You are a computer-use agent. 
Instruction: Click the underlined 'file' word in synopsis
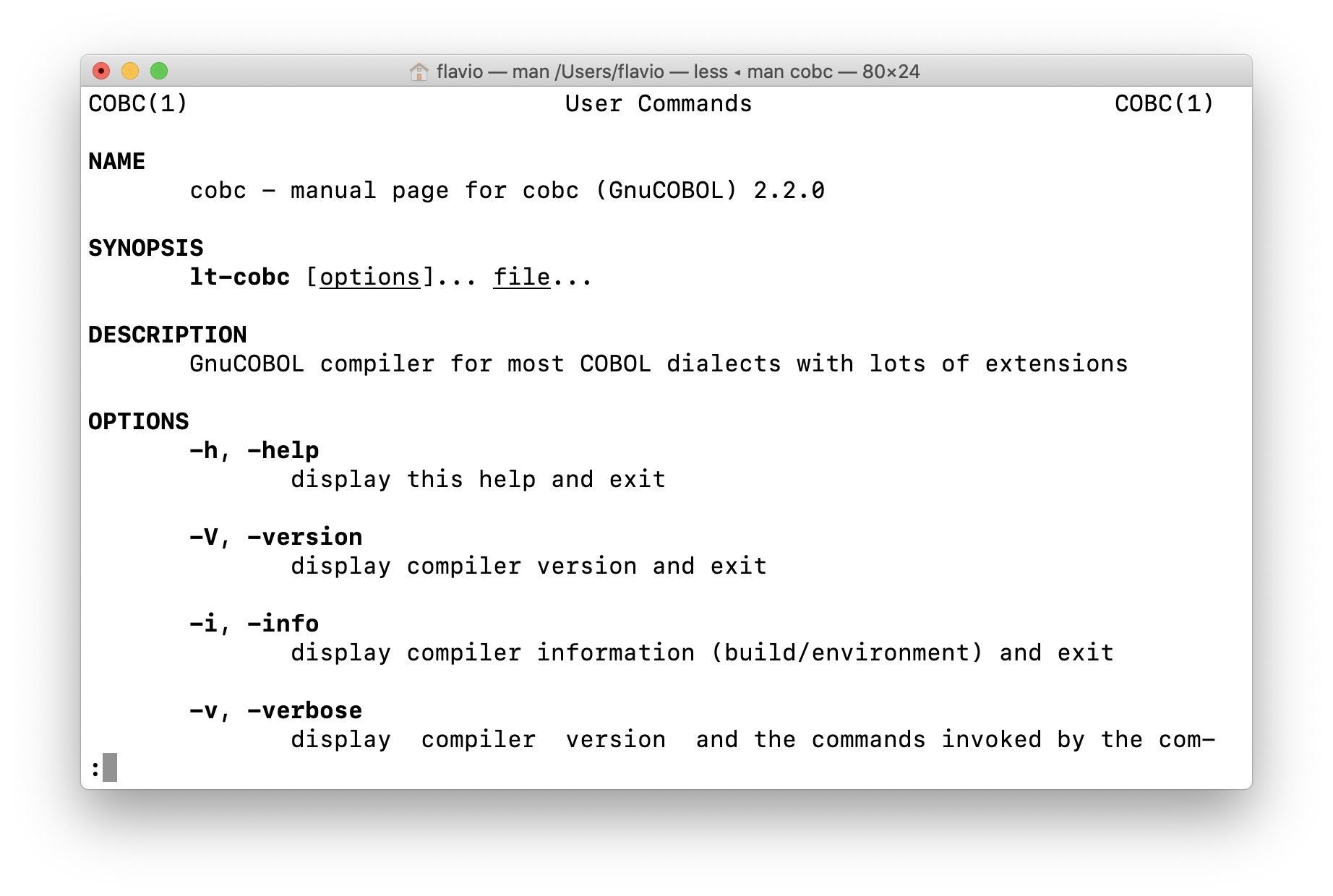point(521,277)
